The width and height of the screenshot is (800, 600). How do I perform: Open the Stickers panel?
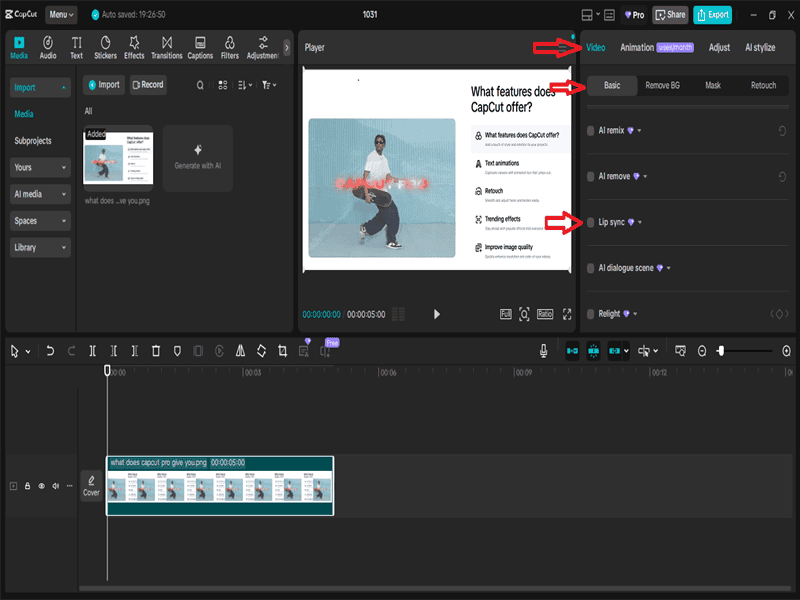(x=105, y=47)
